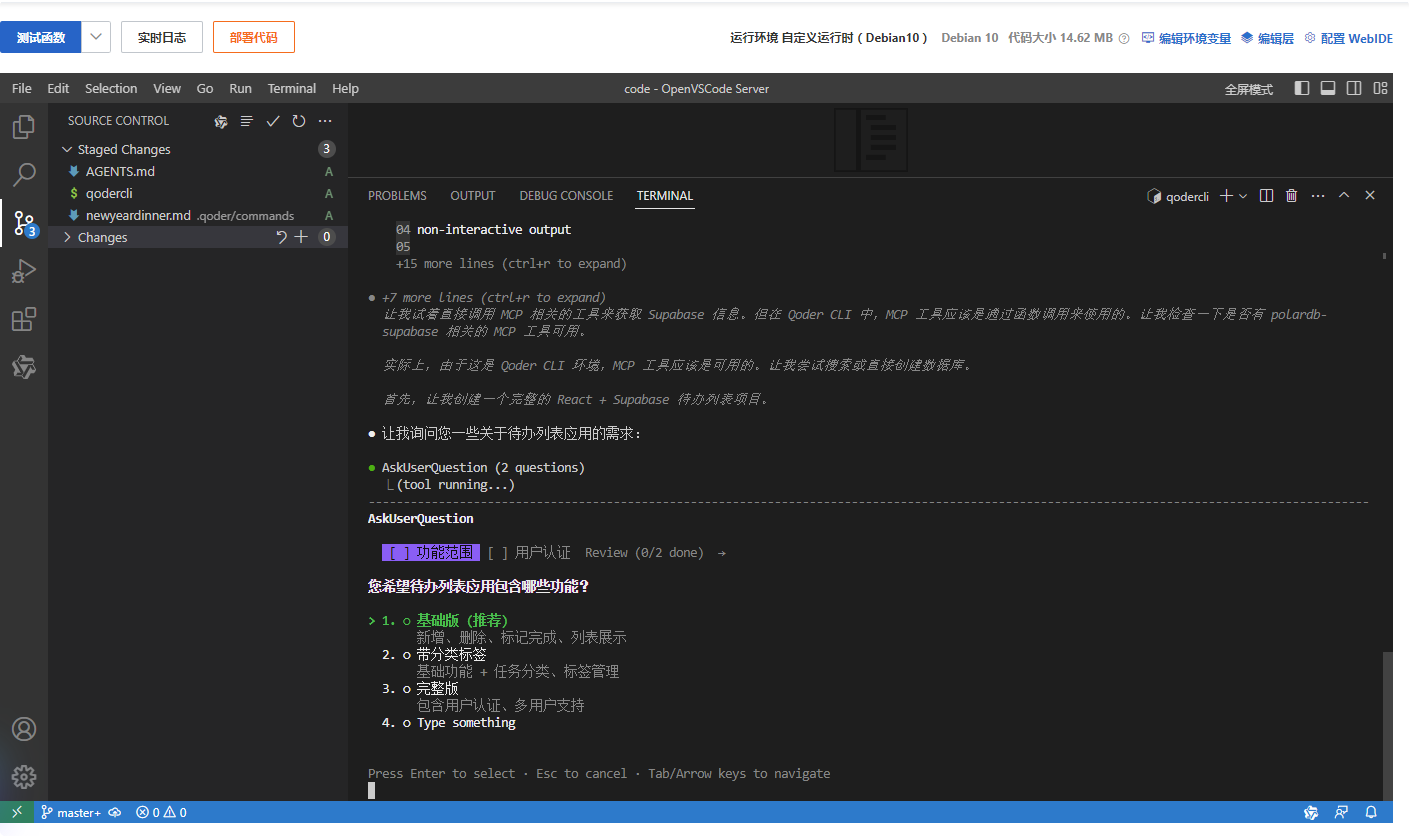Choose the 完整版 option

437,688
